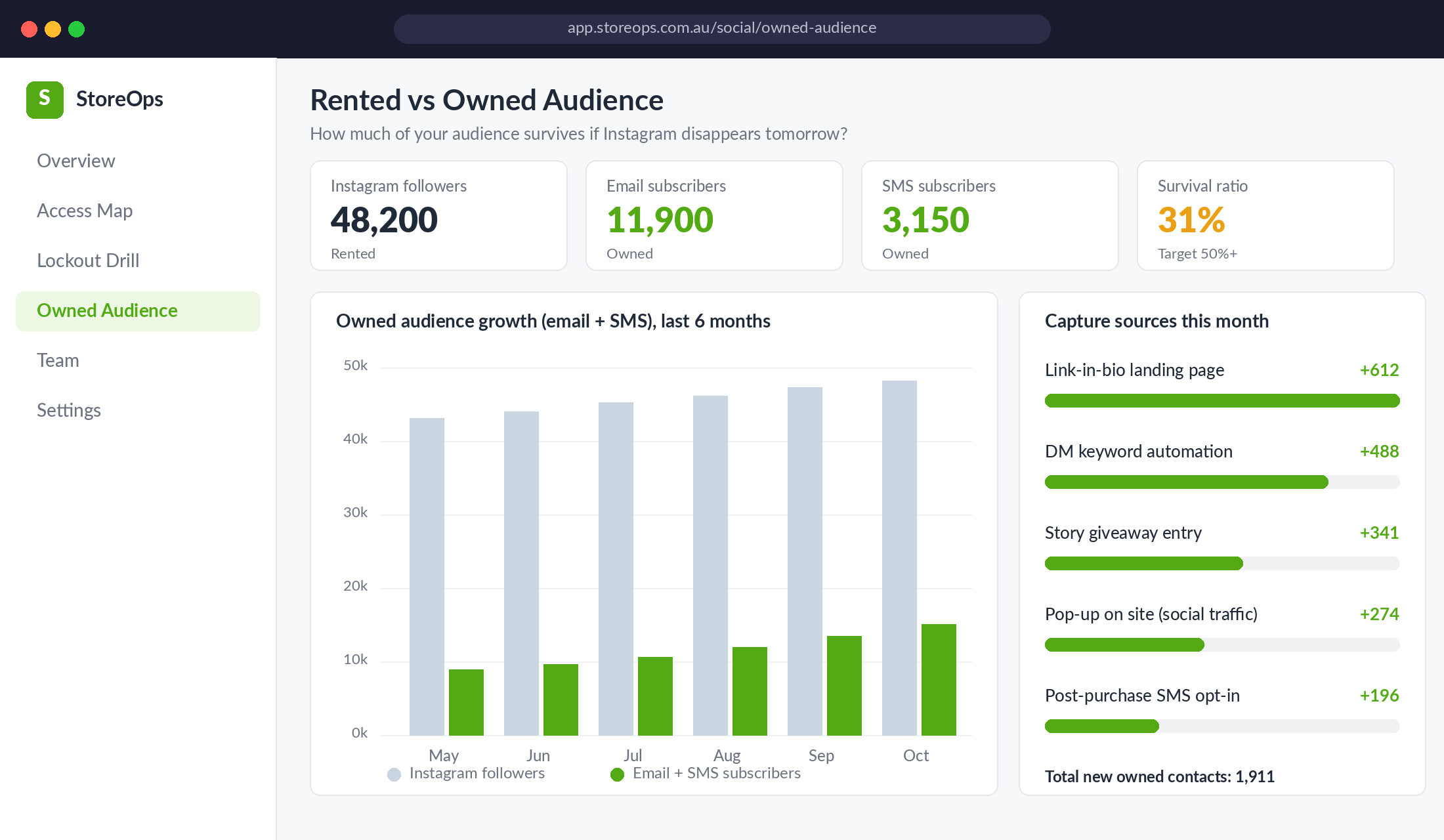1444x840 pixels.
Task: Click the Post-purchase SMS opt-in progress bar
Action: [1222, 726]
